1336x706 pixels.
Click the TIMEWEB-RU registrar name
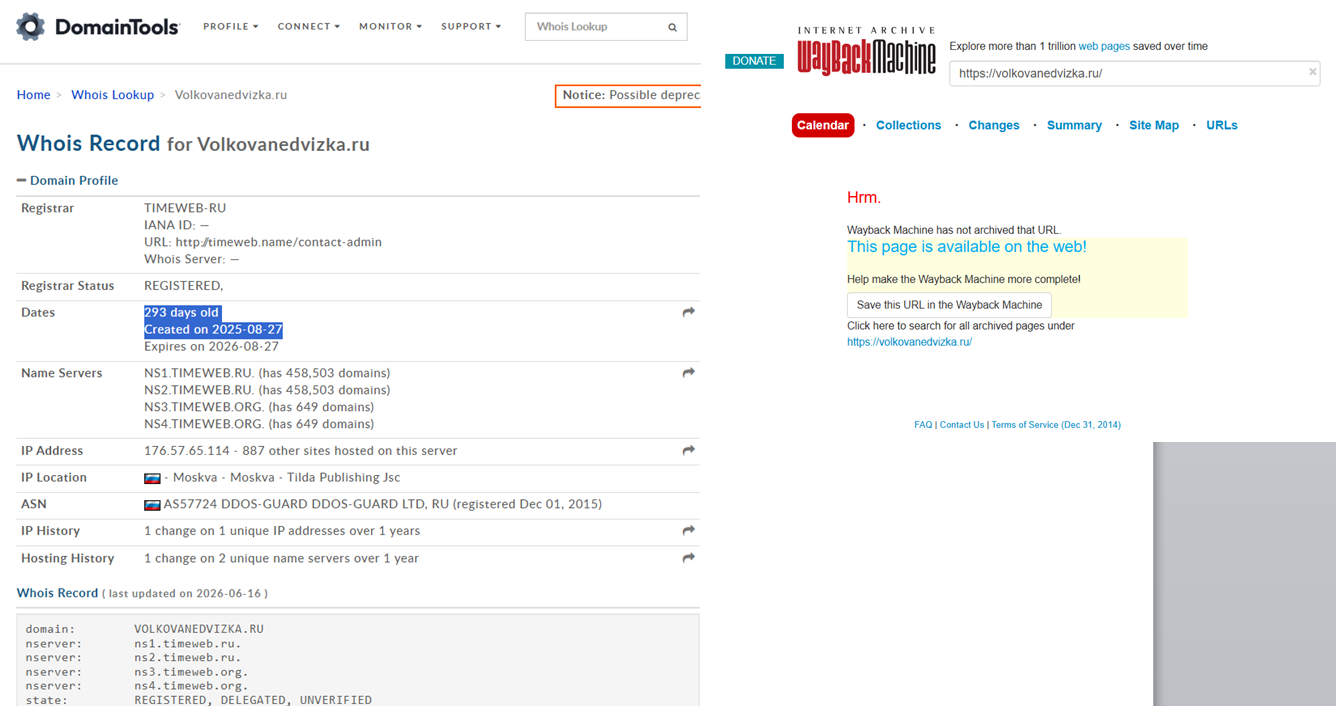[185, 208]
